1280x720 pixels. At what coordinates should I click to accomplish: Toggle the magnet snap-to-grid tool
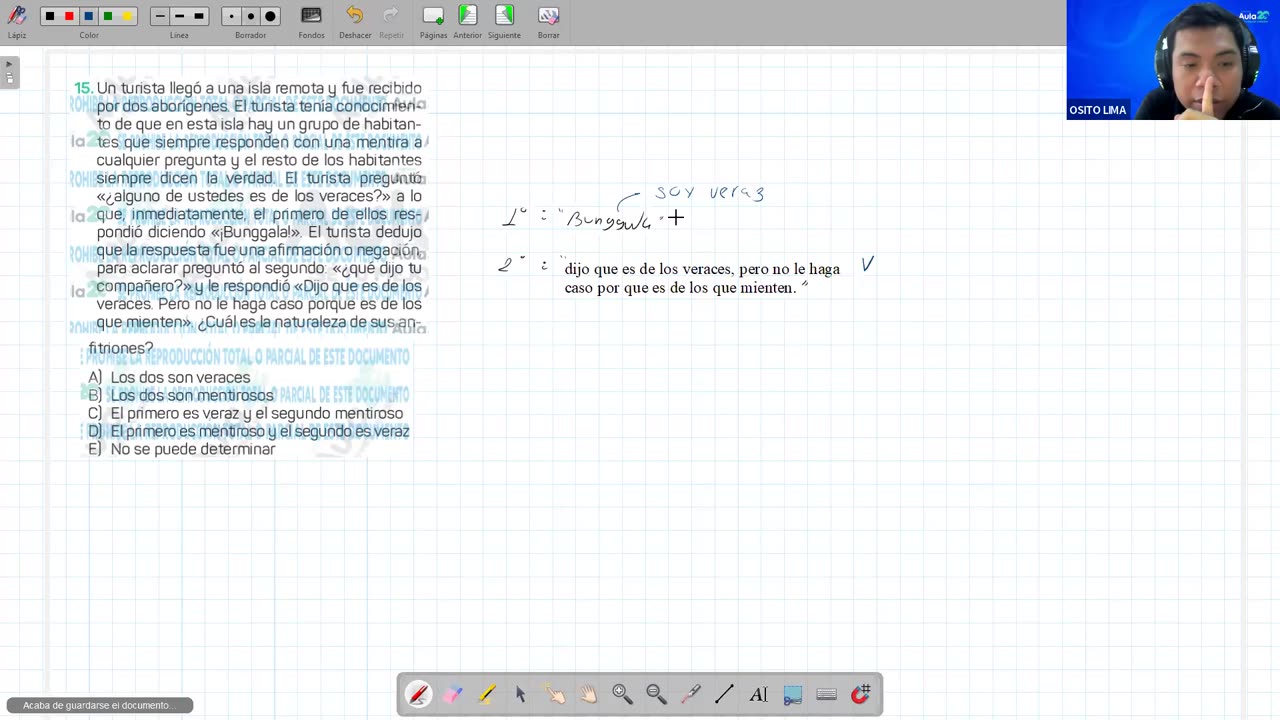pos(861,694)
